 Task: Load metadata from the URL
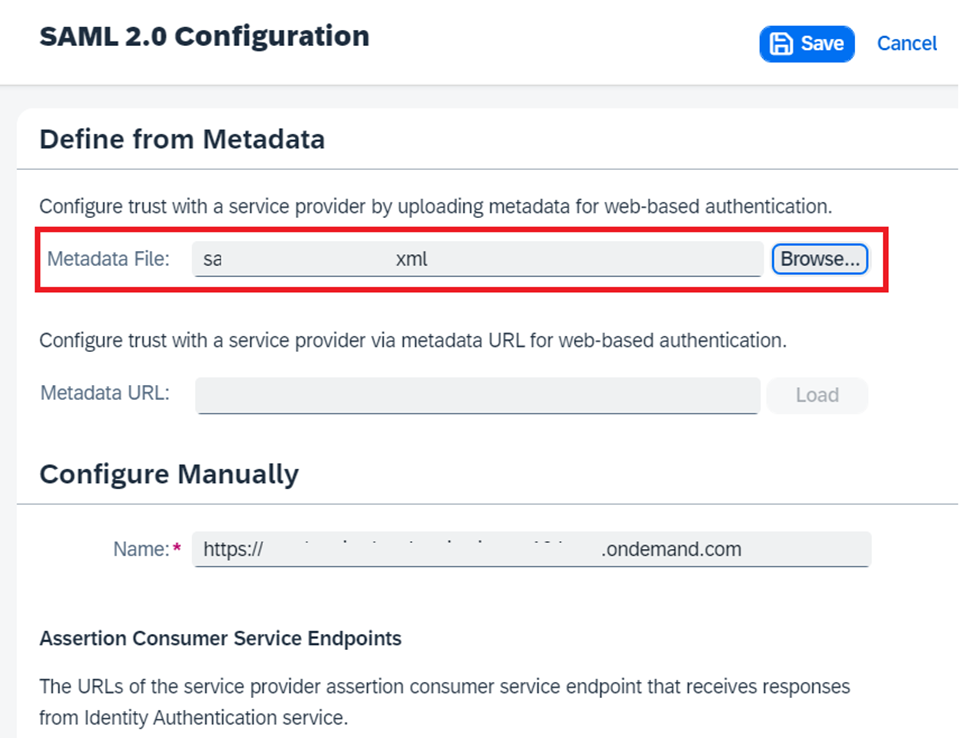[x=817, y=395]
